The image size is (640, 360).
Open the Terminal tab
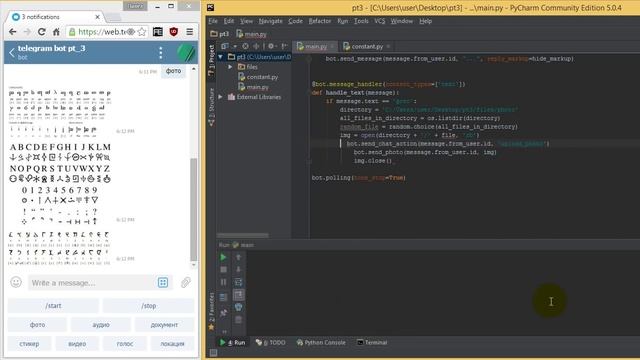coord(372,342)
